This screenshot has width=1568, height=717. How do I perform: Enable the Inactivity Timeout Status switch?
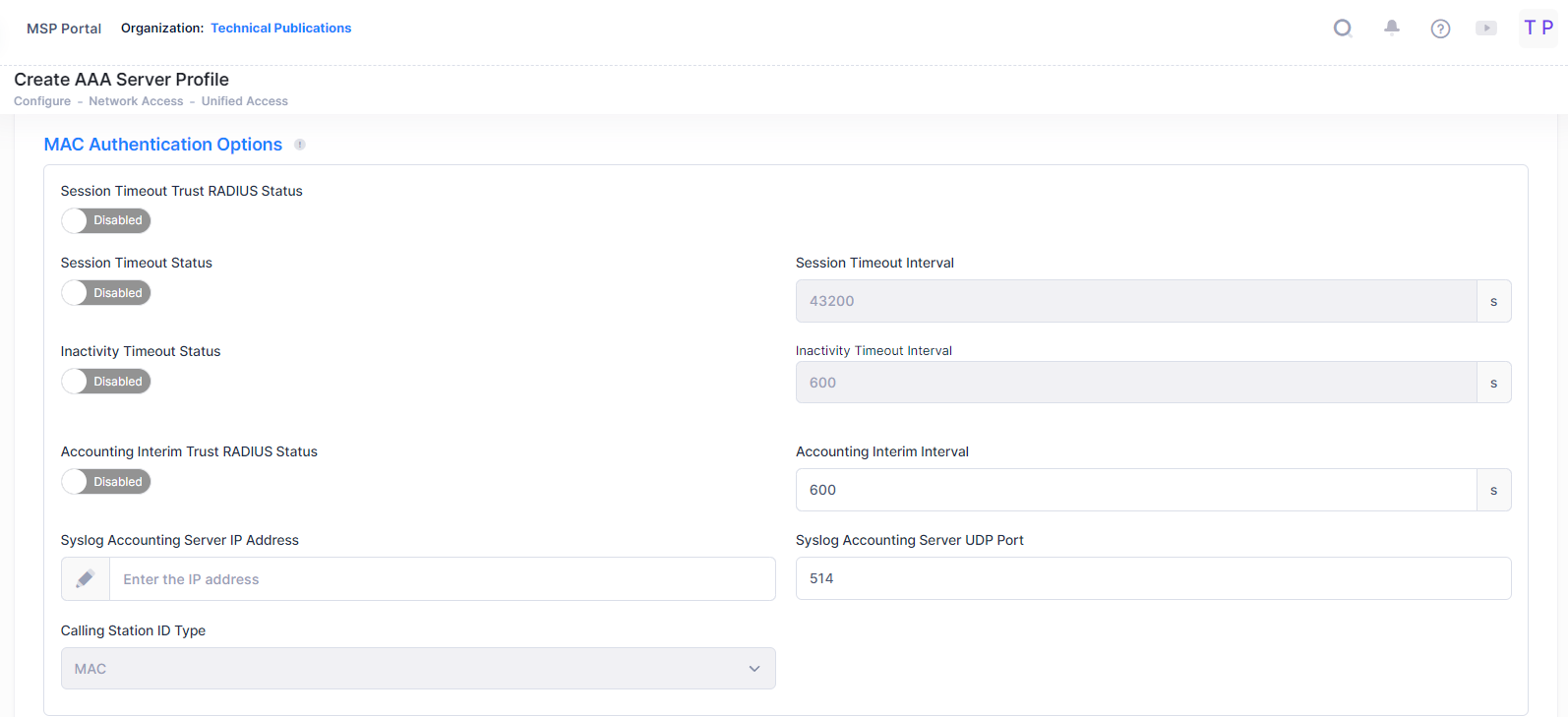(106, 382)
